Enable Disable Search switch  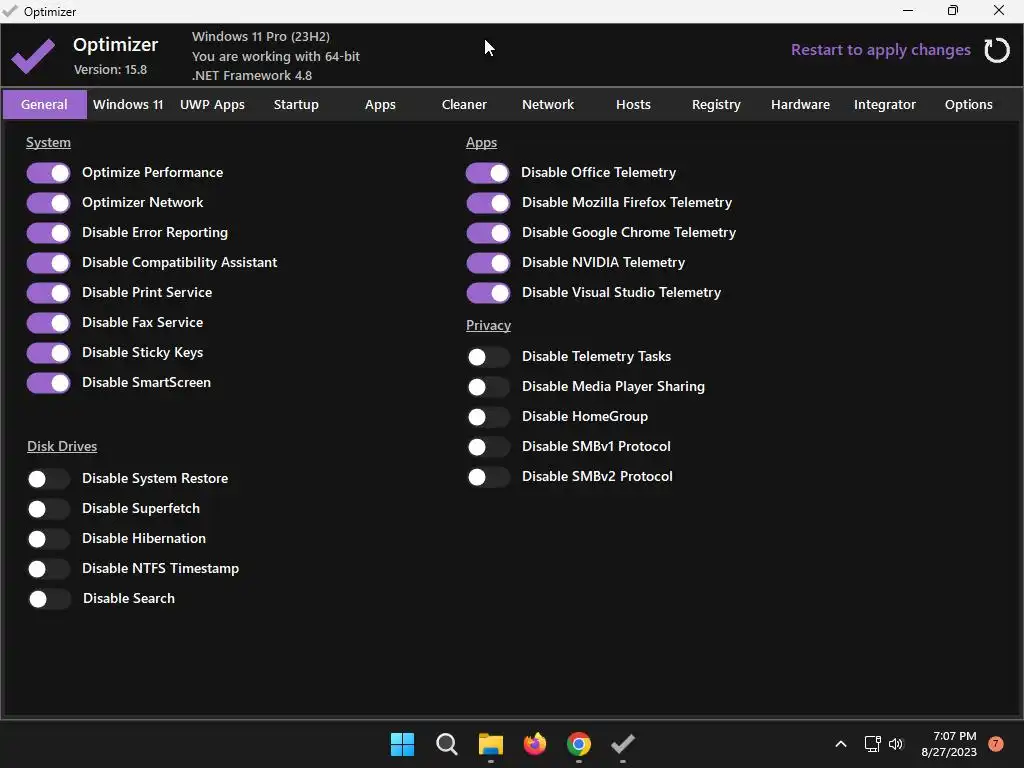(x=49, y=600)
